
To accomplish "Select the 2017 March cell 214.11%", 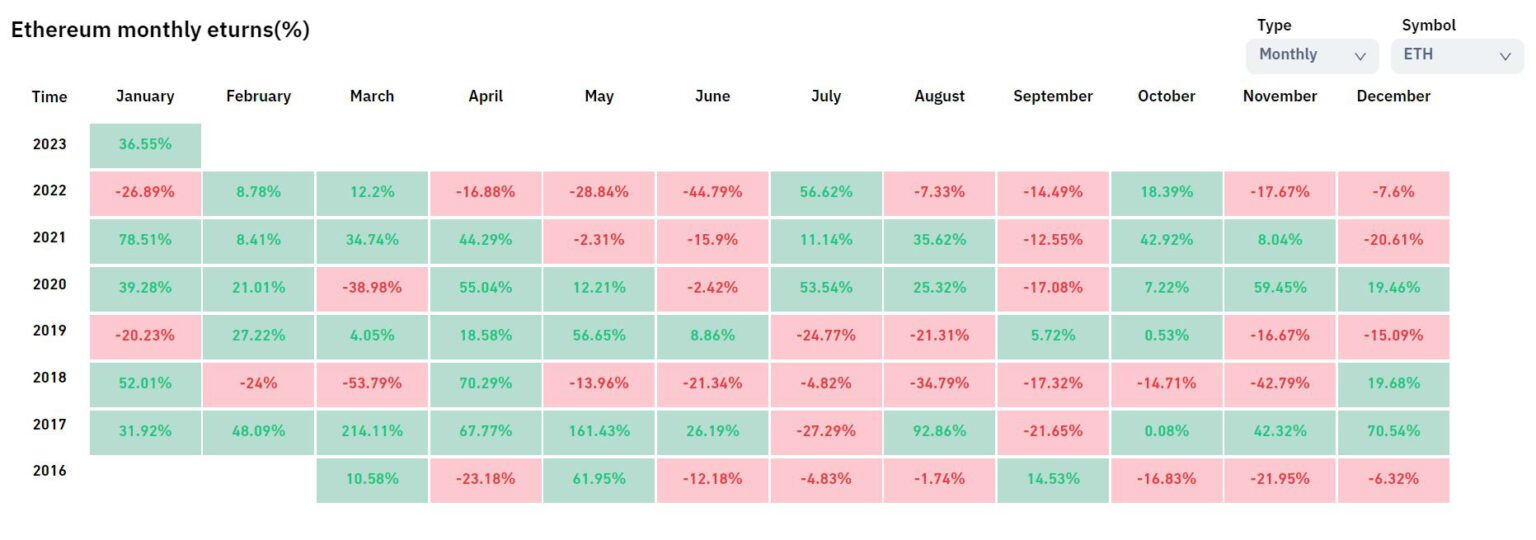I will tap(372, 432).
